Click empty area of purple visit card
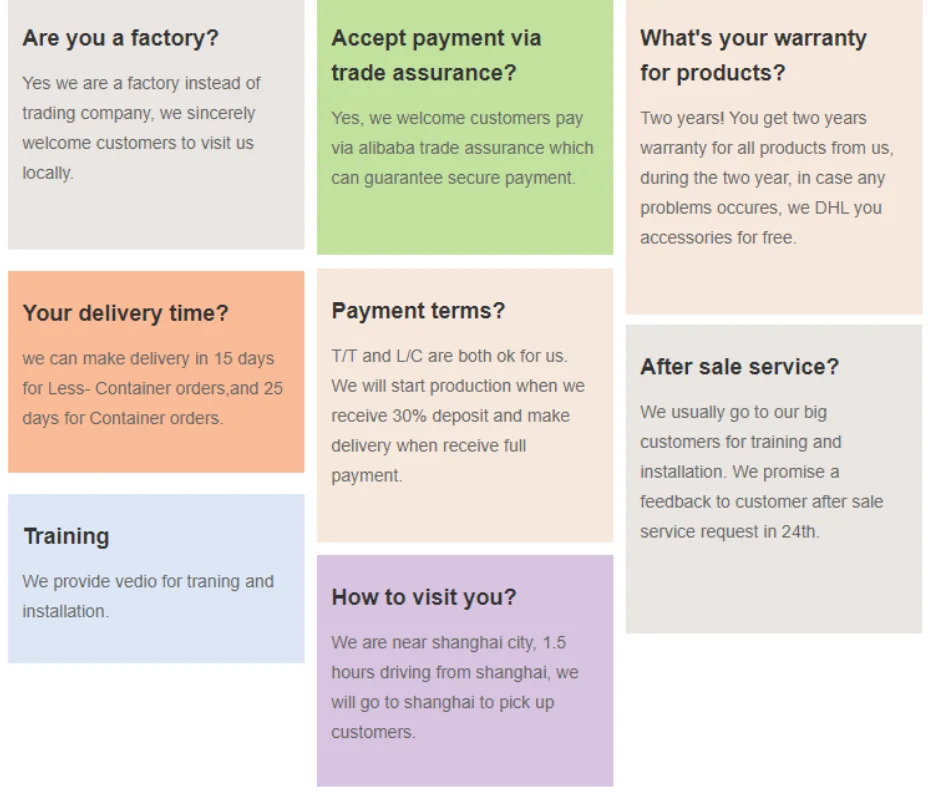 coord(465,765)
